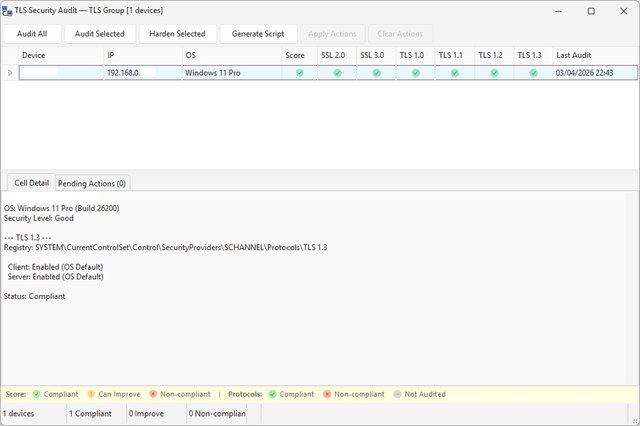Click the TLS 1.2 column header

[x=494, y=55]
